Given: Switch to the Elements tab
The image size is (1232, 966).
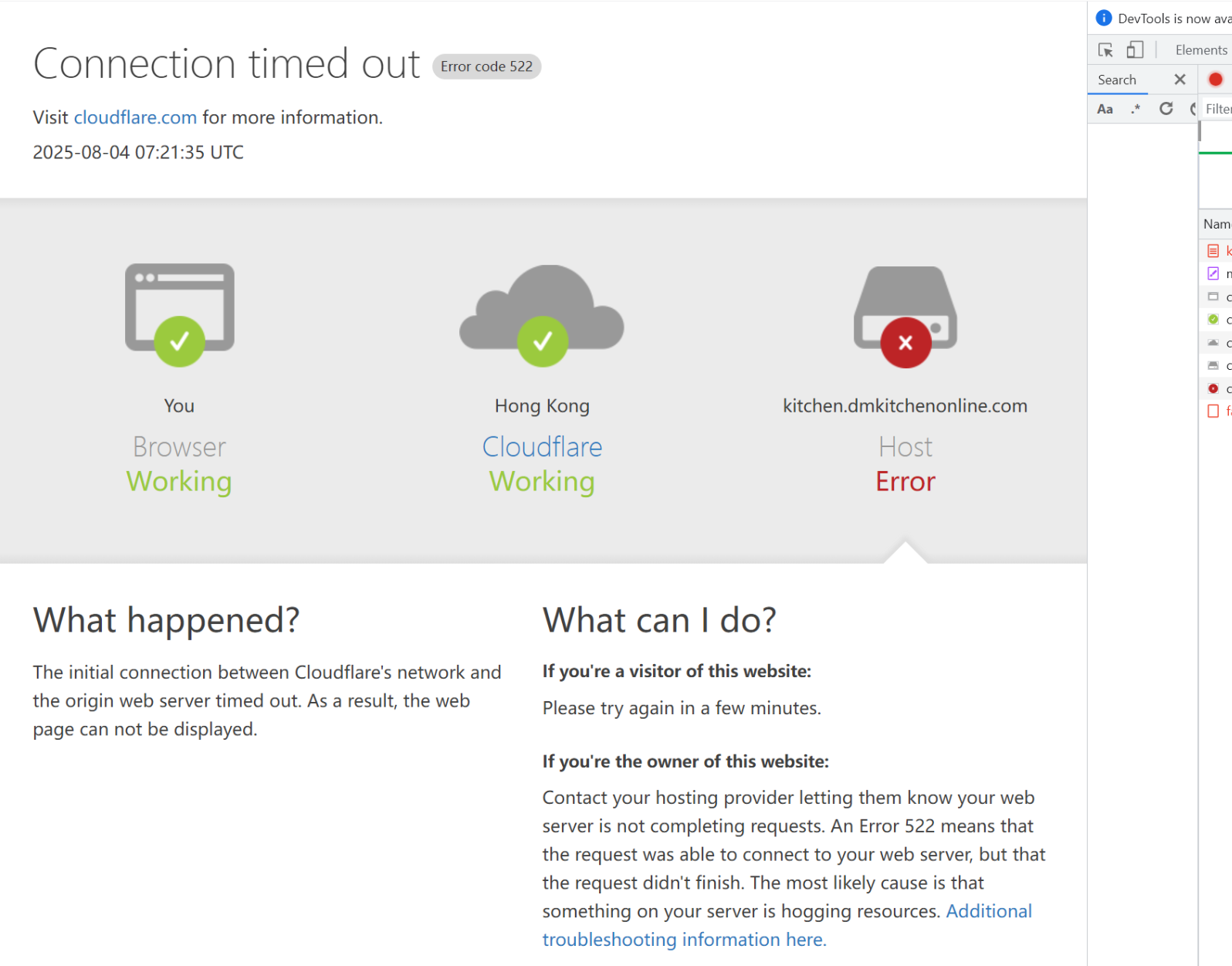Looking at the screenshot, I should tap(1200, 50).
